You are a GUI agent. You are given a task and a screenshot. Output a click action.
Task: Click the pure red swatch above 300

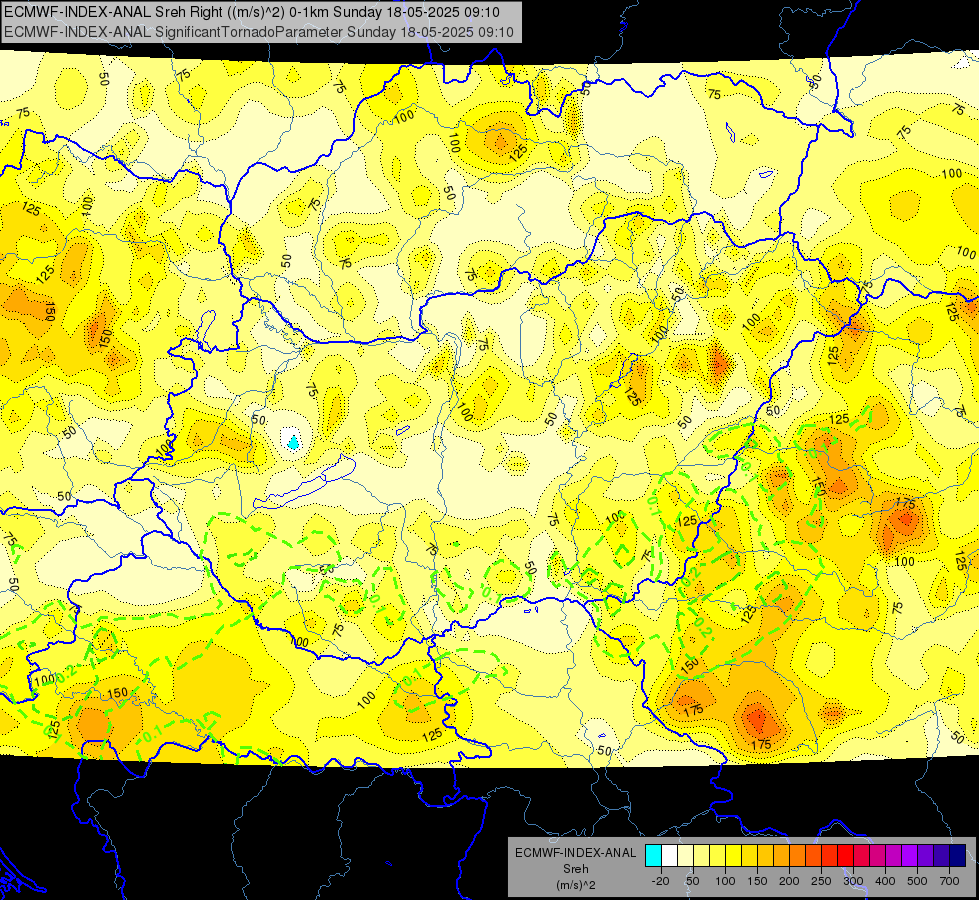pyautogui.click(x=845, y=855)
